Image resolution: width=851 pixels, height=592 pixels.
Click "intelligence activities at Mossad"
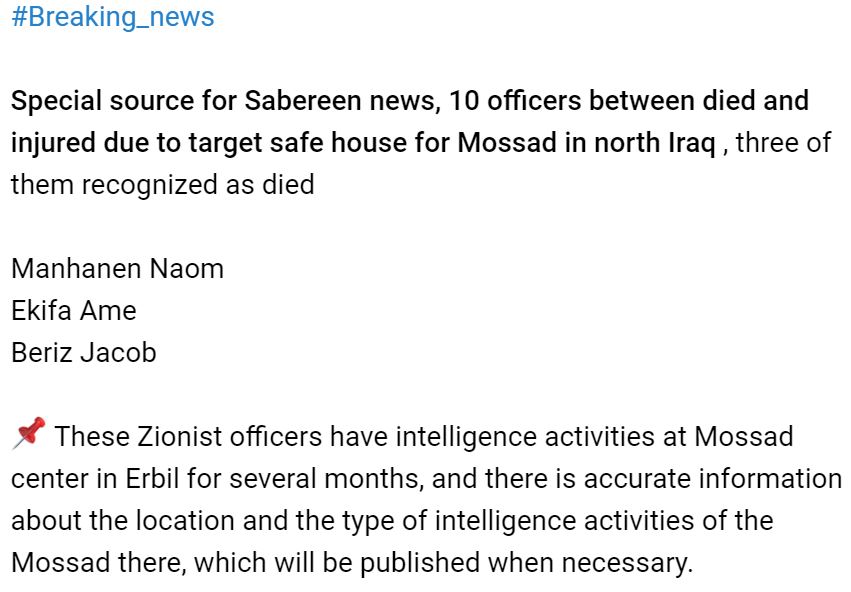pos(594,437)
